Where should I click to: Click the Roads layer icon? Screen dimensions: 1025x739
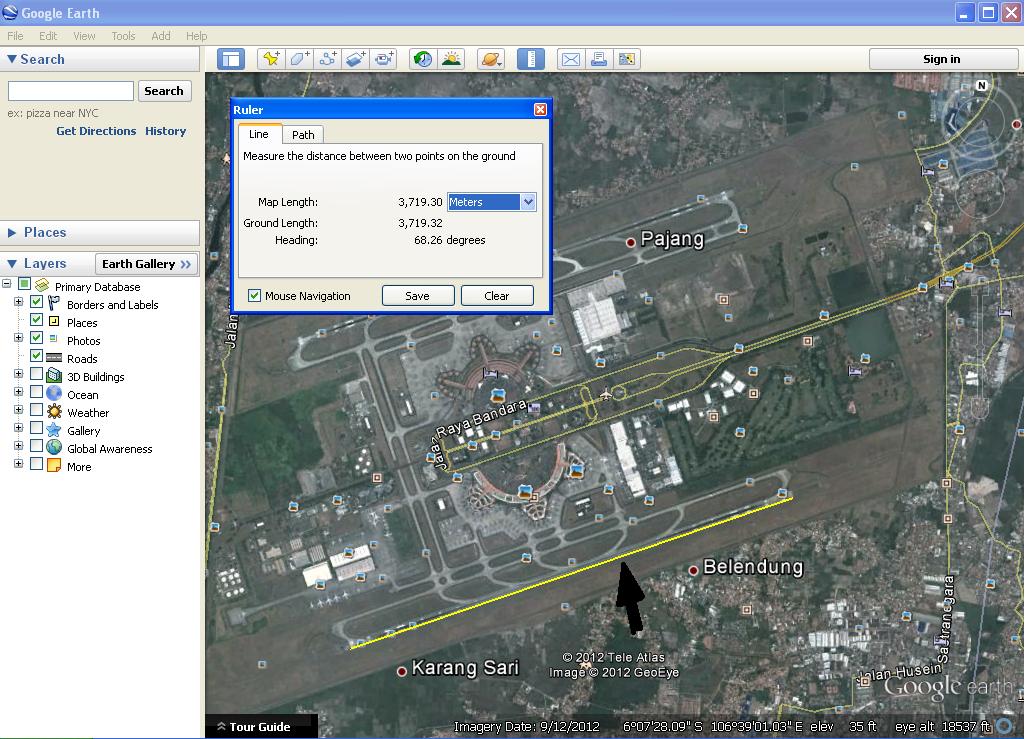[x=54, y=358]
